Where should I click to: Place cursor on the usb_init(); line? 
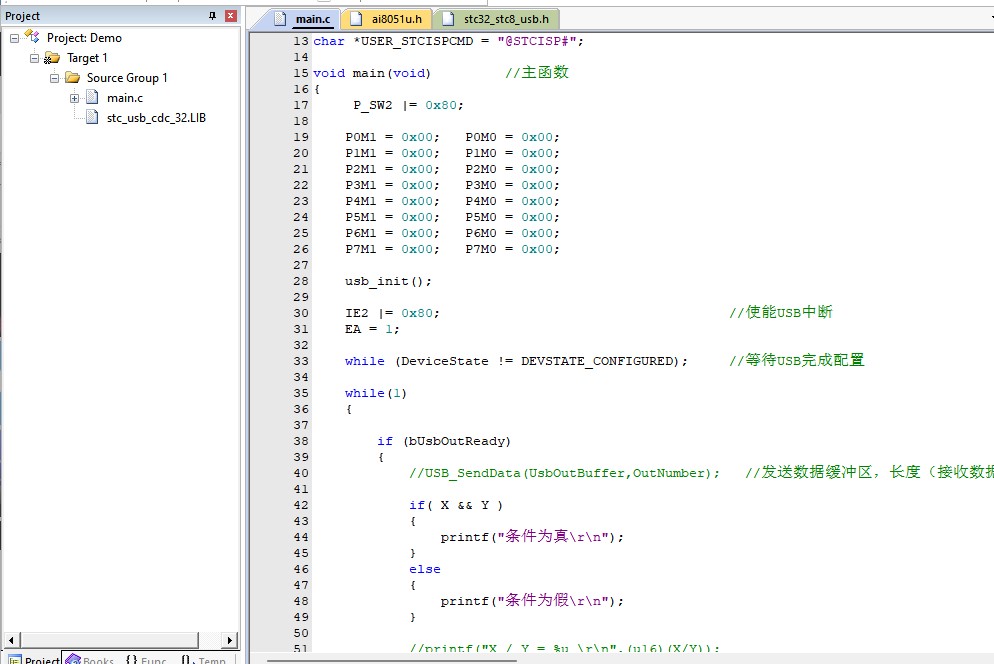389,281
